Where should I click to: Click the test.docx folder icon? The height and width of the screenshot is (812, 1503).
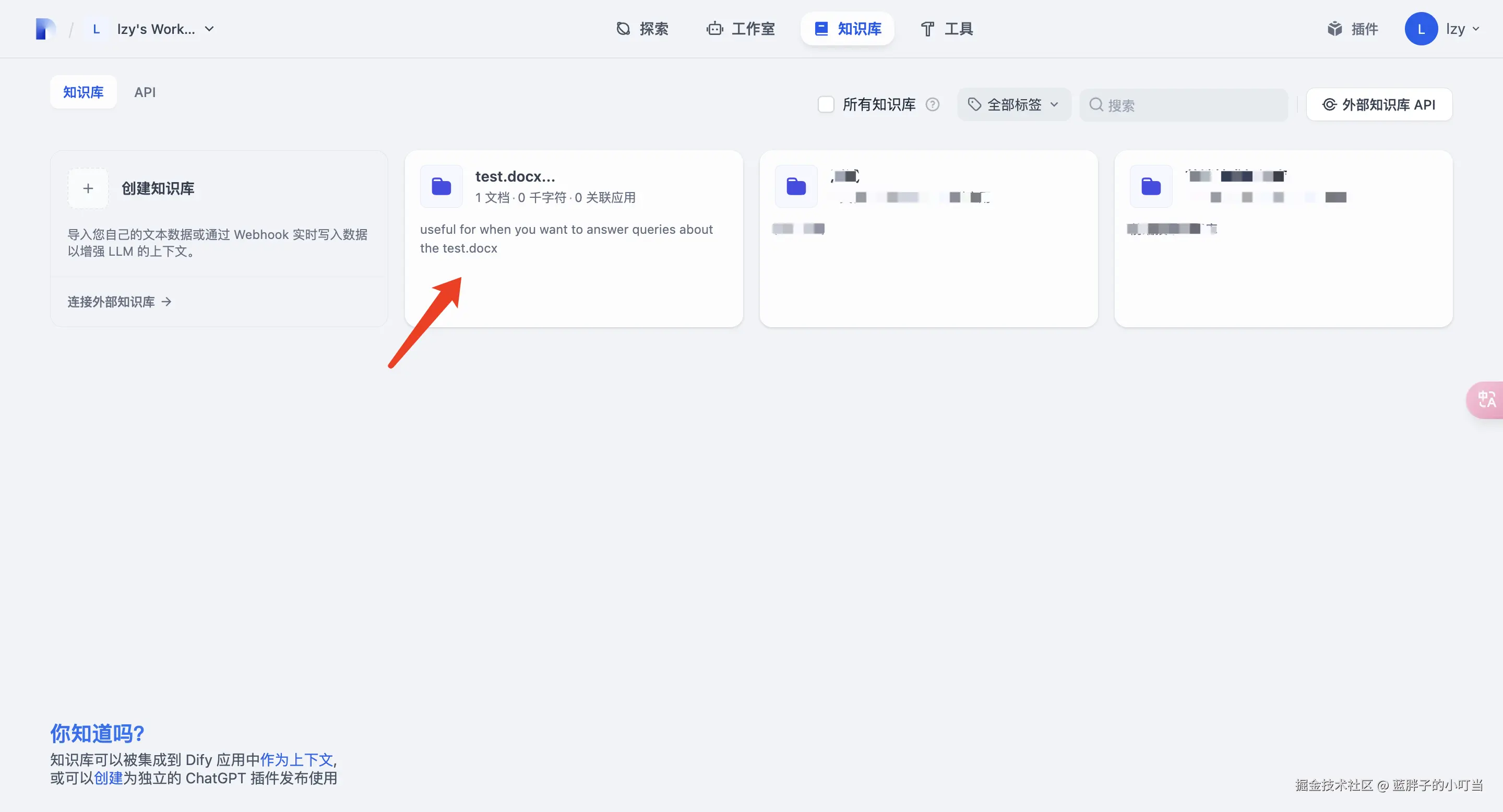(441, 187)
